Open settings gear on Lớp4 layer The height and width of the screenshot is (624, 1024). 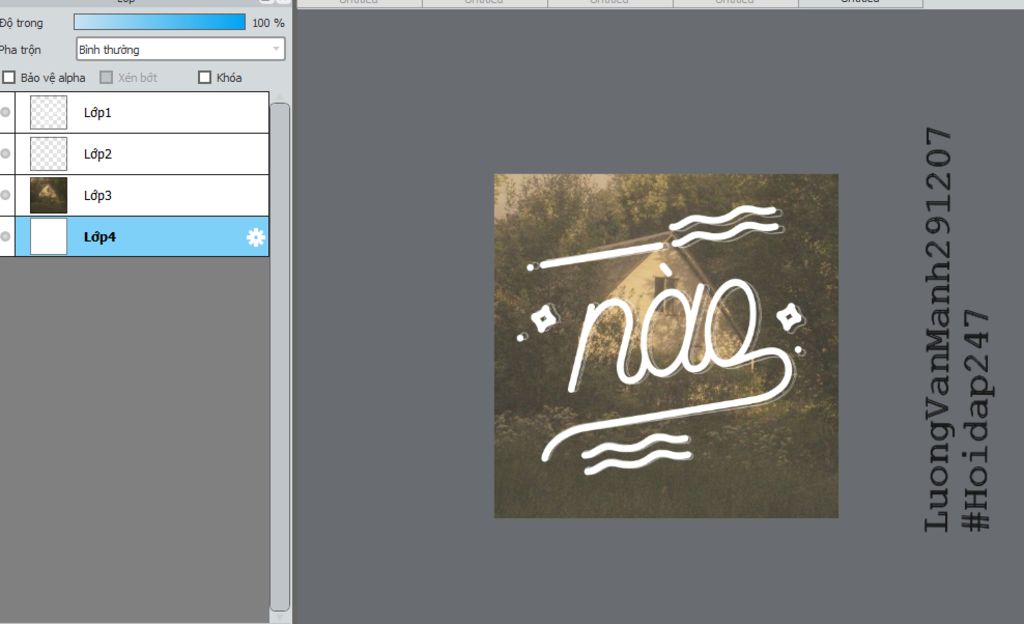tap(255, 237)
